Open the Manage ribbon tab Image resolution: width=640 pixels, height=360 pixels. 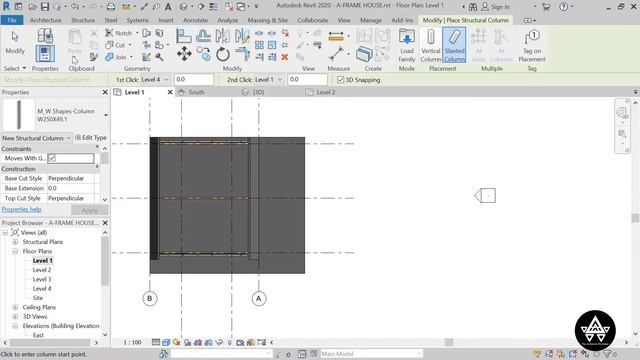pyautogui.click(x=371, y=20)
